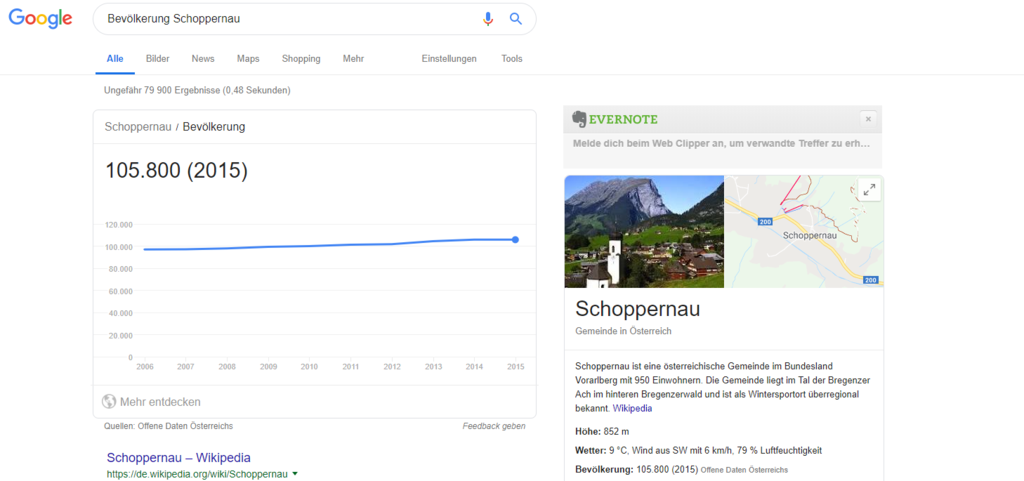The height and width of the screenshot is (481, 1024).
Task: Open Schoppernau – Wikipedia search result
Action: 178,457
